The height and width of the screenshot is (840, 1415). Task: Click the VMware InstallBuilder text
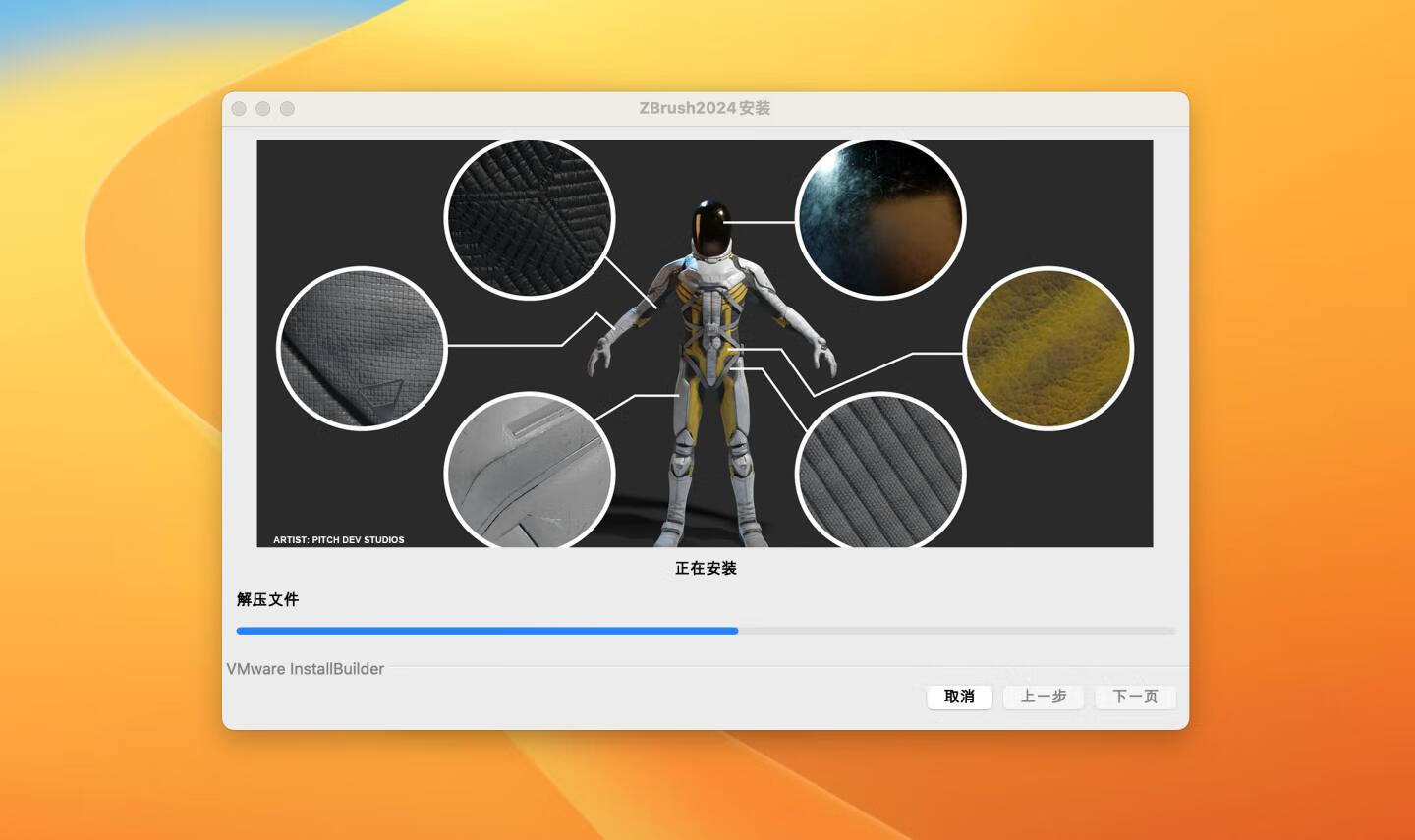tap(306, 669)
